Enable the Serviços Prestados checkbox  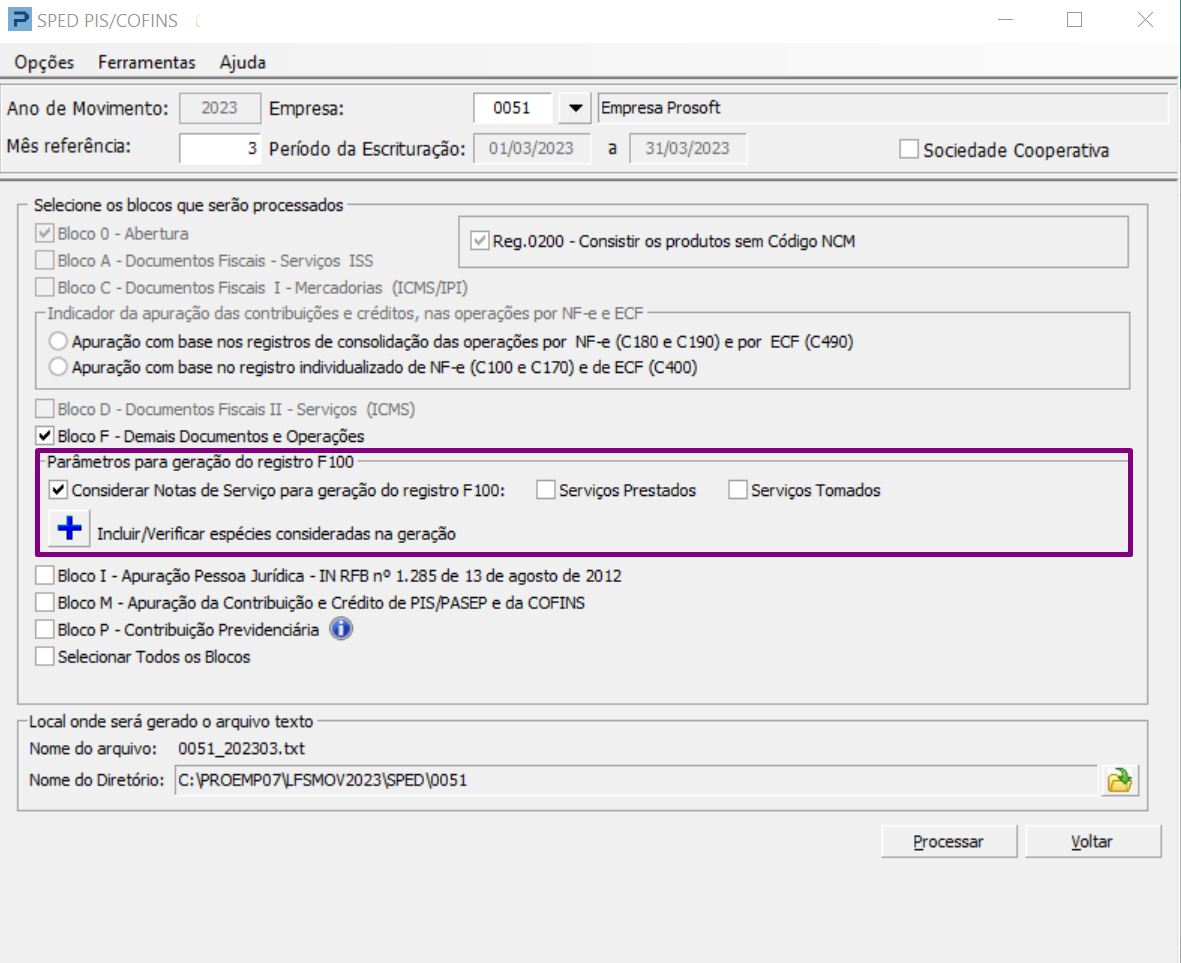coord(545,489)
